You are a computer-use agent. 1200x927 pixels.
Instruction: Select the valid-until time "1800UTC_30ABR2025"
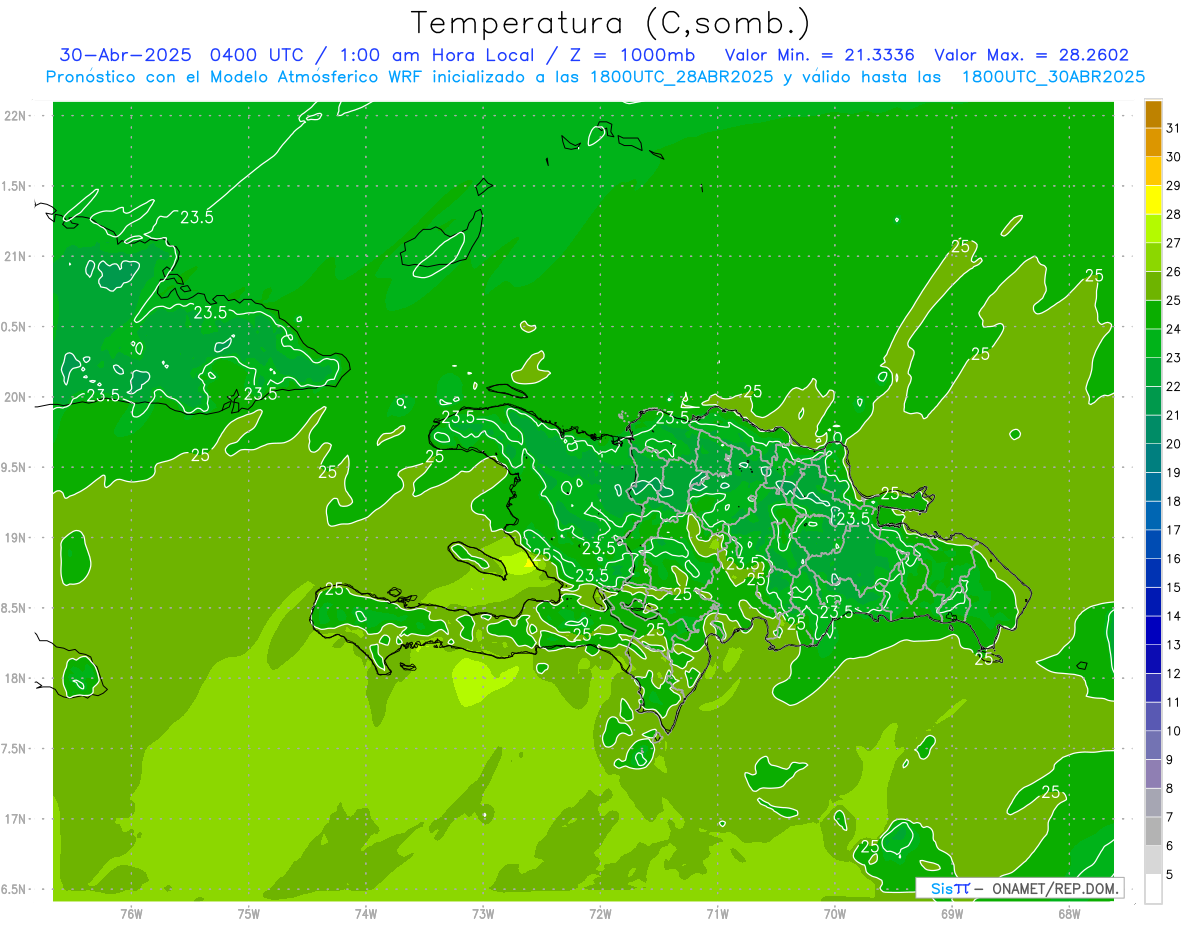click(x=1053, y=77)
